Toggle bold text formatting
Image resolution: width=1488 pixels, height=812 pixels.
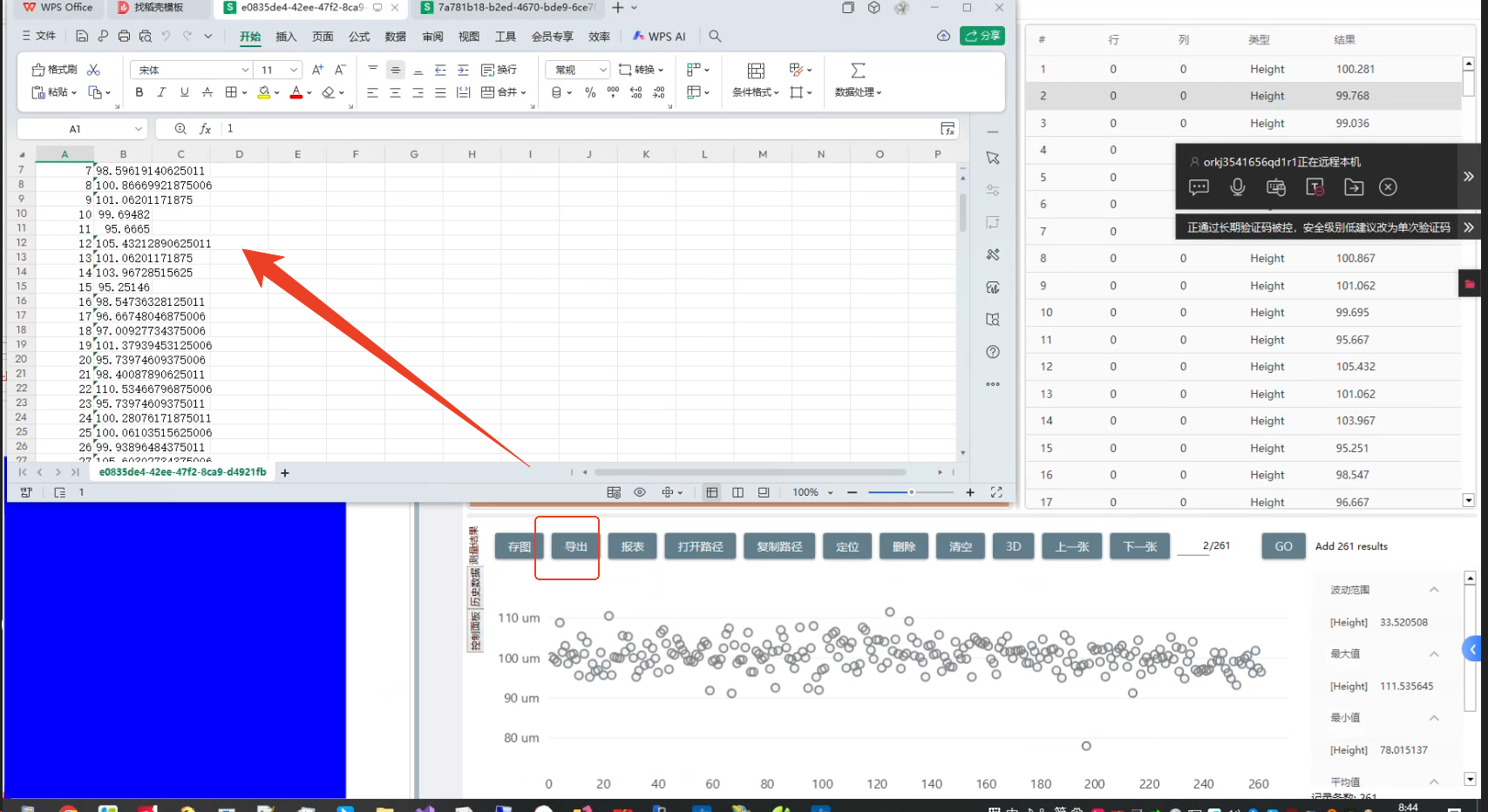coord(139,92)
